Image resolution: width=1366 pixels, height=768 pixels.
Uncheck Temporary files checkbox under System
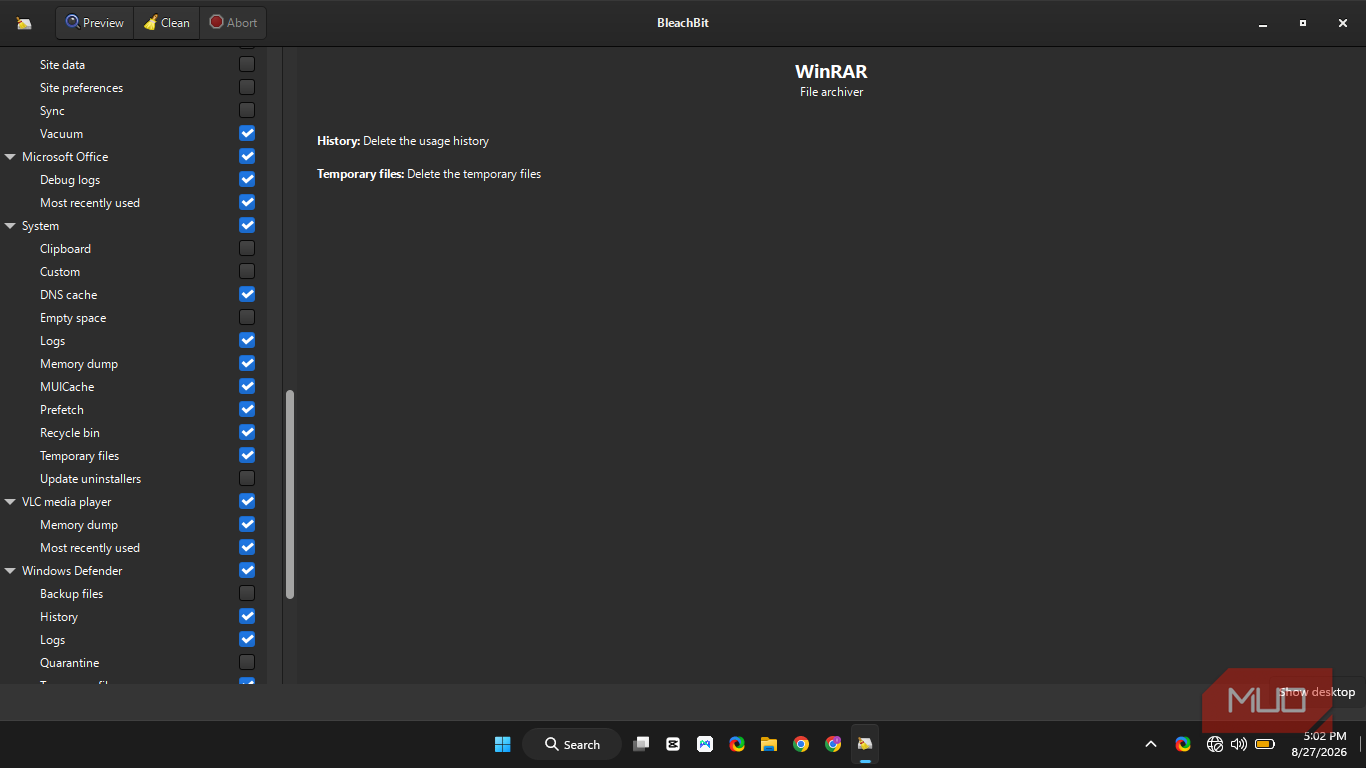(247, 455)
